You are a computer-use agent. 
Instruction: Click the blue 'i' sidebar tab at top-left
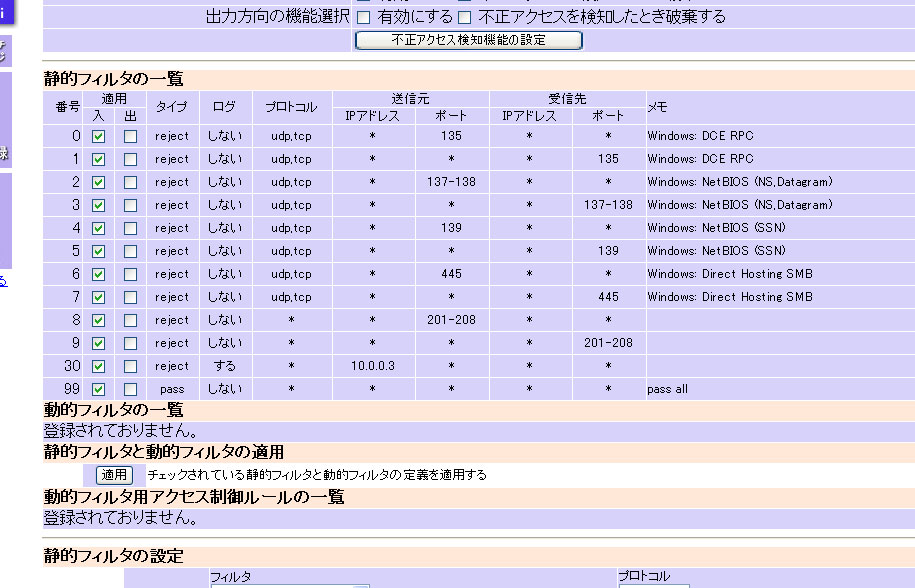coord(6,12)
